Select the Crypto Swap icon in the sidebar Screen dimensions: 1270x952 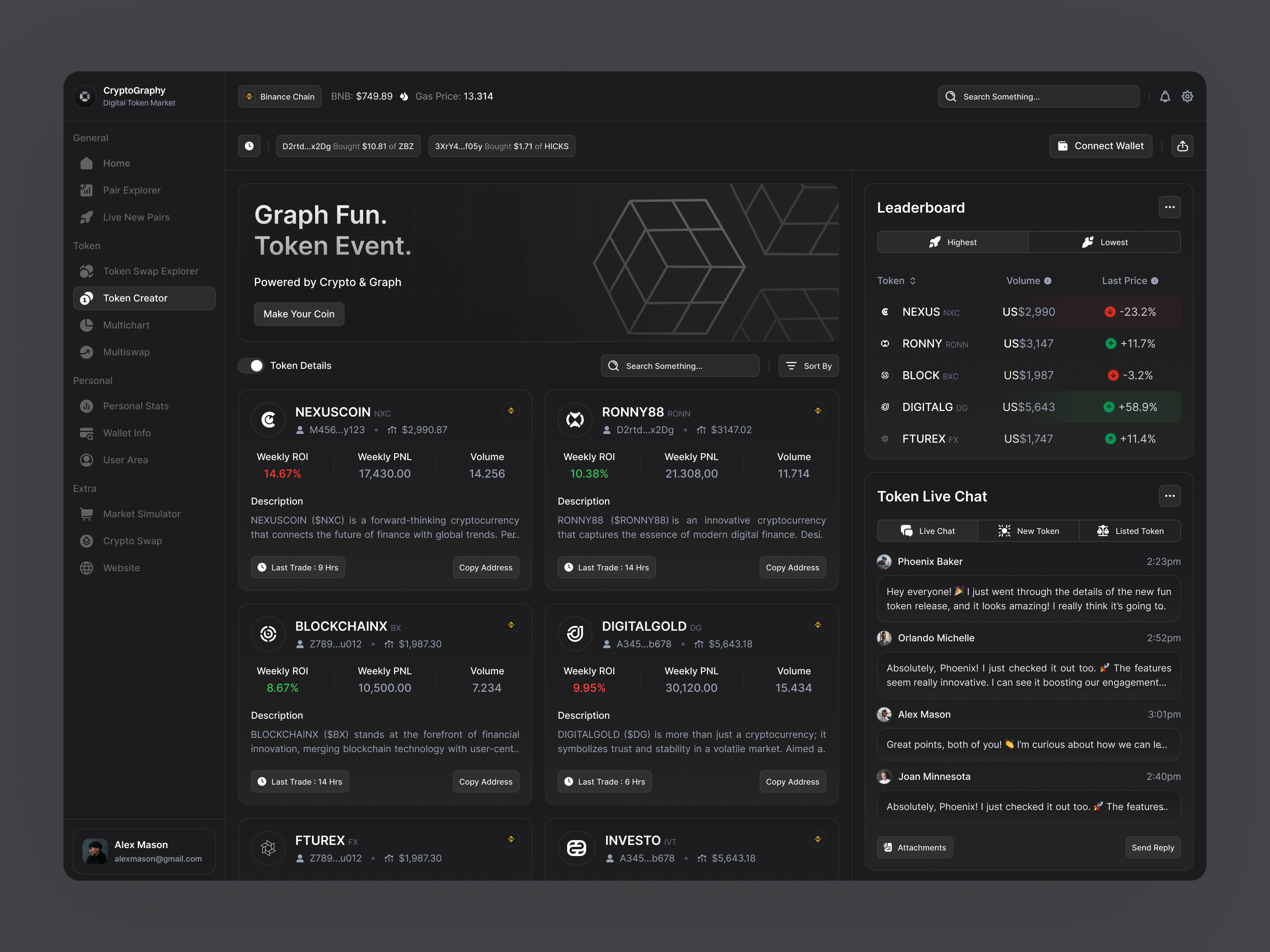pos(87,541)
